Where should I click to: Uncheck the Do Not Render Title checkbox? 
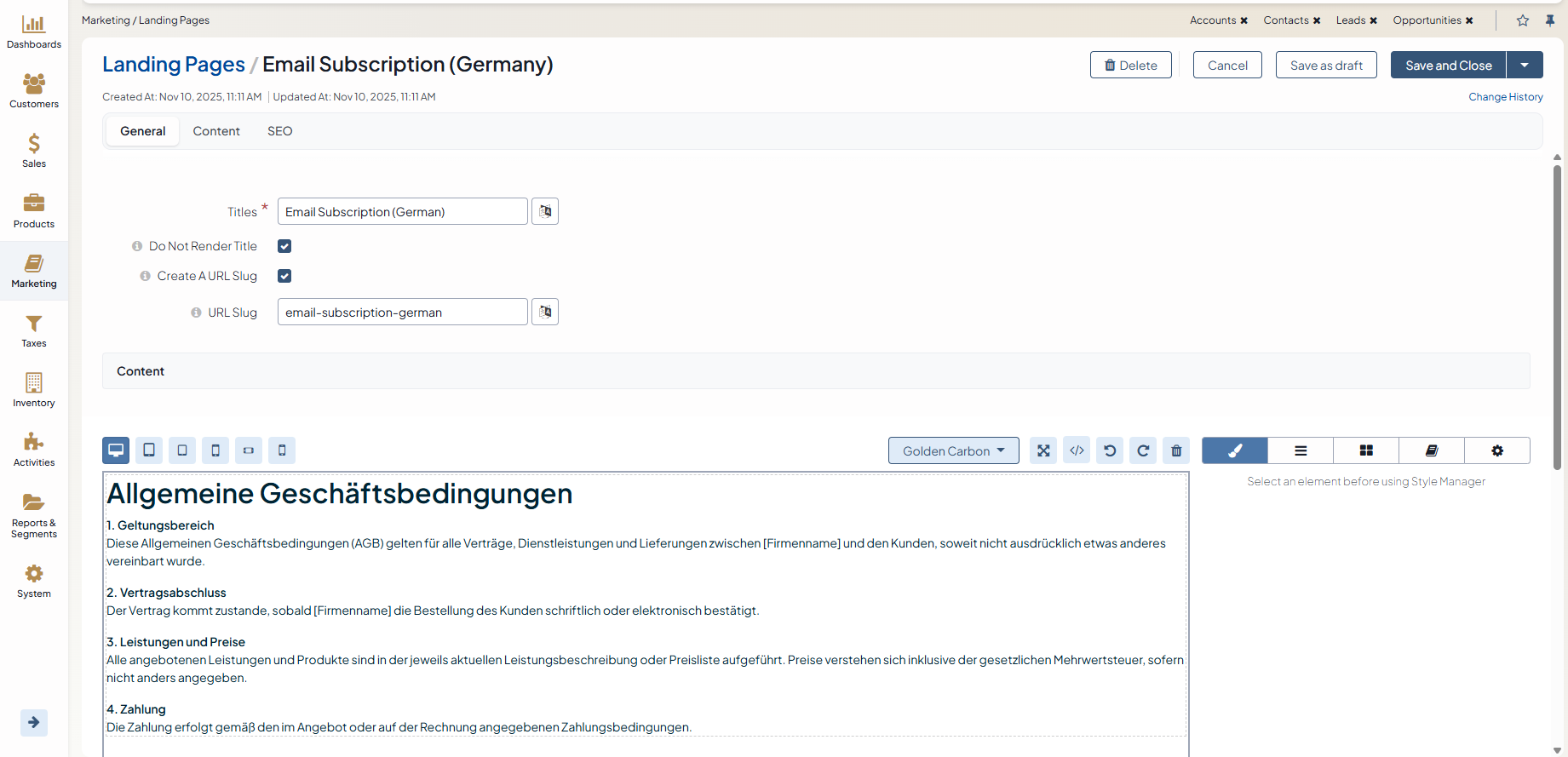pos(284,246)
